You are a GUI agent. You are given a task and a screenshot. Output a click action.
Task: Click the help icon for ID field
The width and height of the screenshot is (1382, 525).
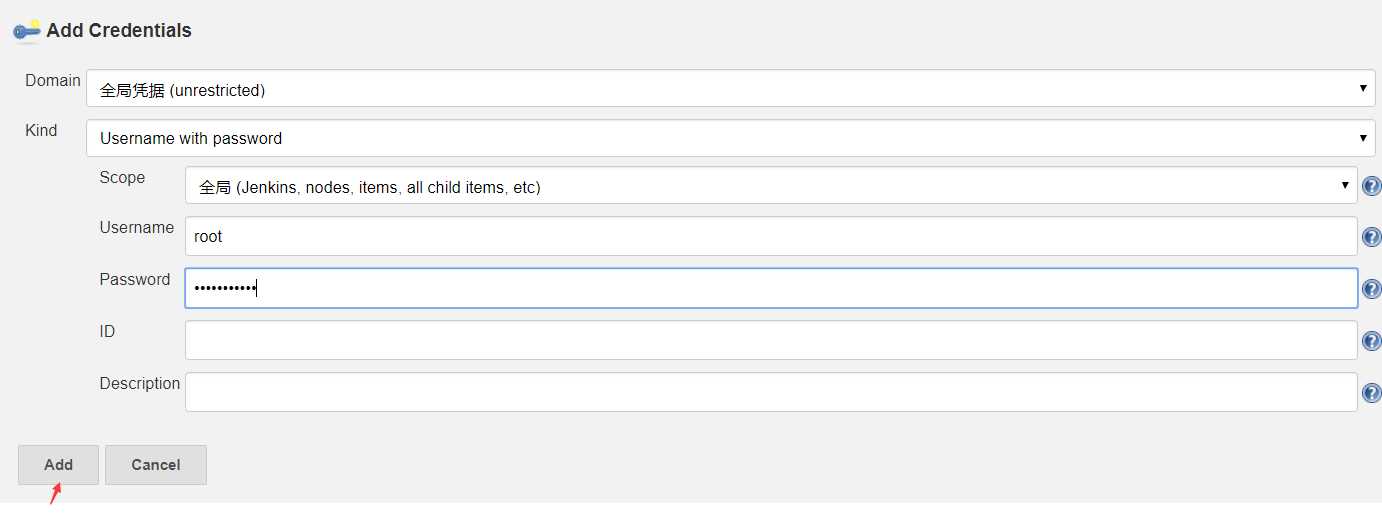coord(1372,341)
